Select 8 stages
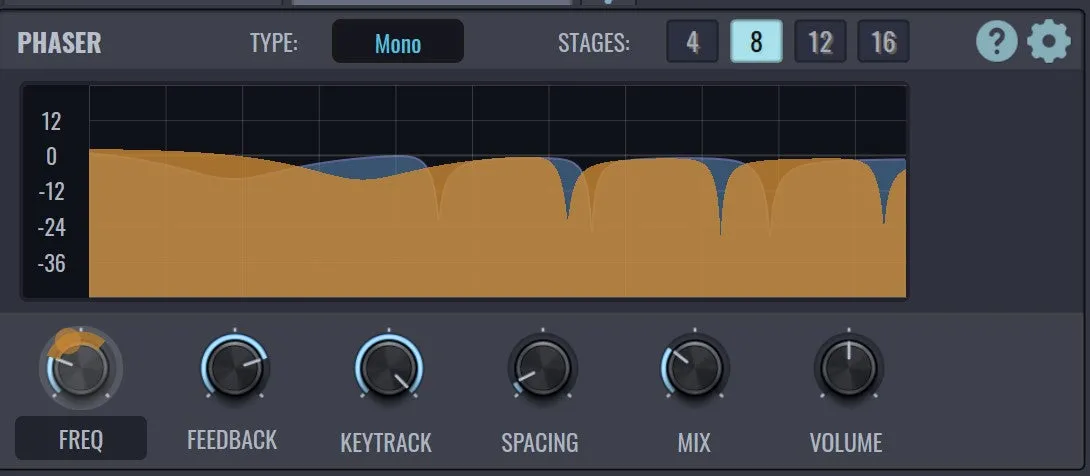 (x=756, y=42)
